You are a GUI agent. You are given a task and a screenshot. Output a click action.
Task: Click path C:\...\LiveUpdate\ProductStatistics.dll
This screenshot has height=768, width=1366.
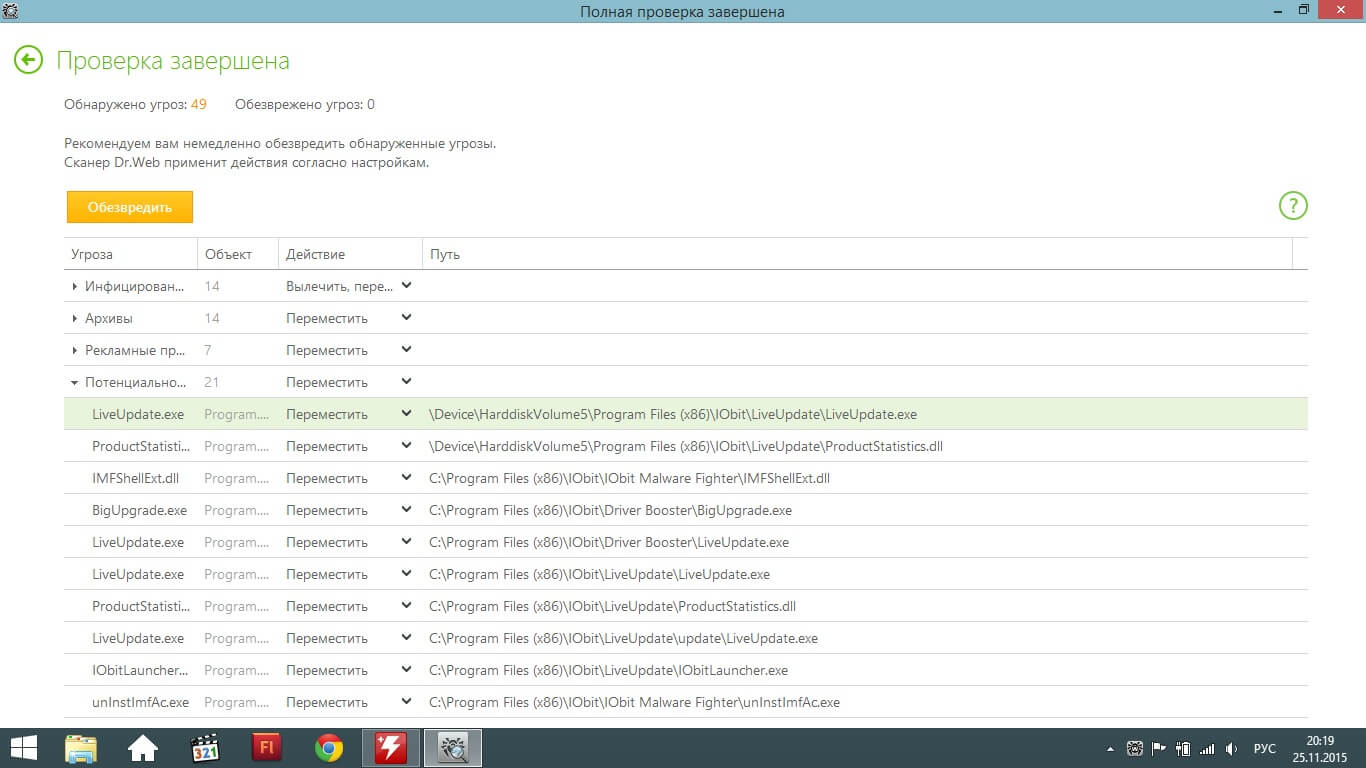pos(612,606)
